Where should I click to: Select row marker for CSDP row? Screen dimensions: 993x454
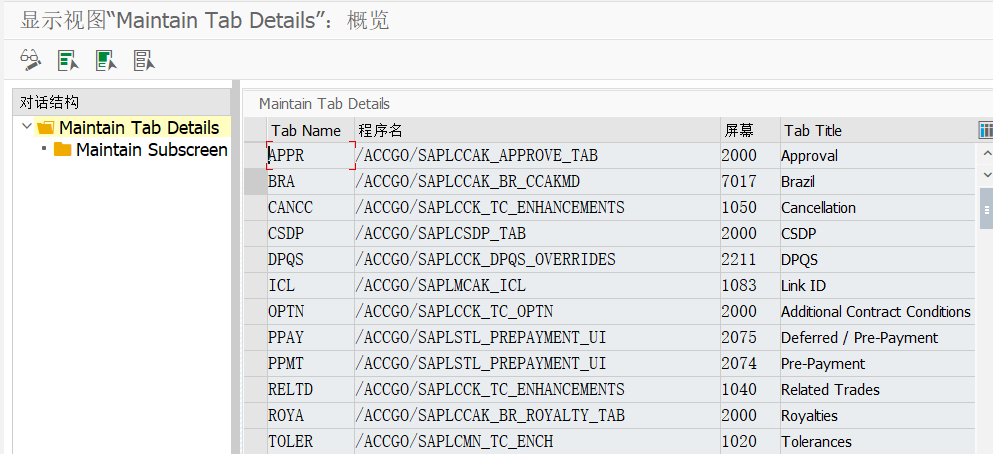tap(256, 234)
